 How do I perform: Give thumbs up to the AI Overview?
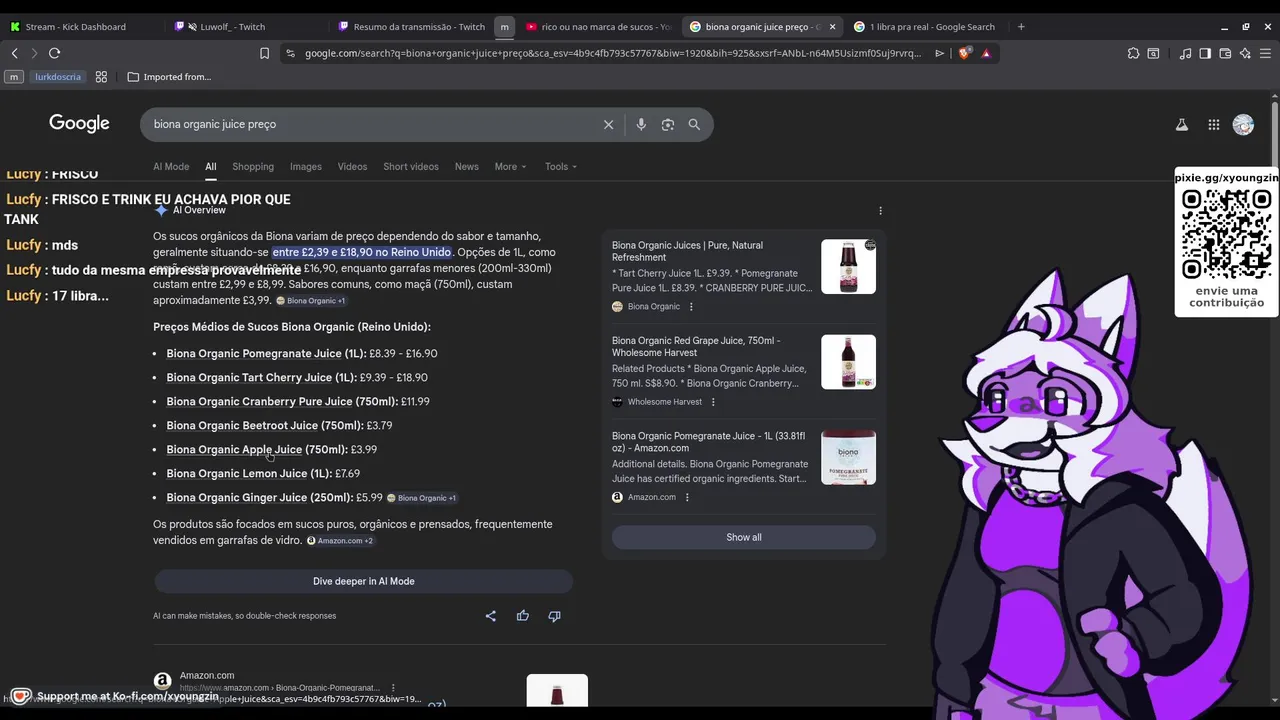[522, 616]
